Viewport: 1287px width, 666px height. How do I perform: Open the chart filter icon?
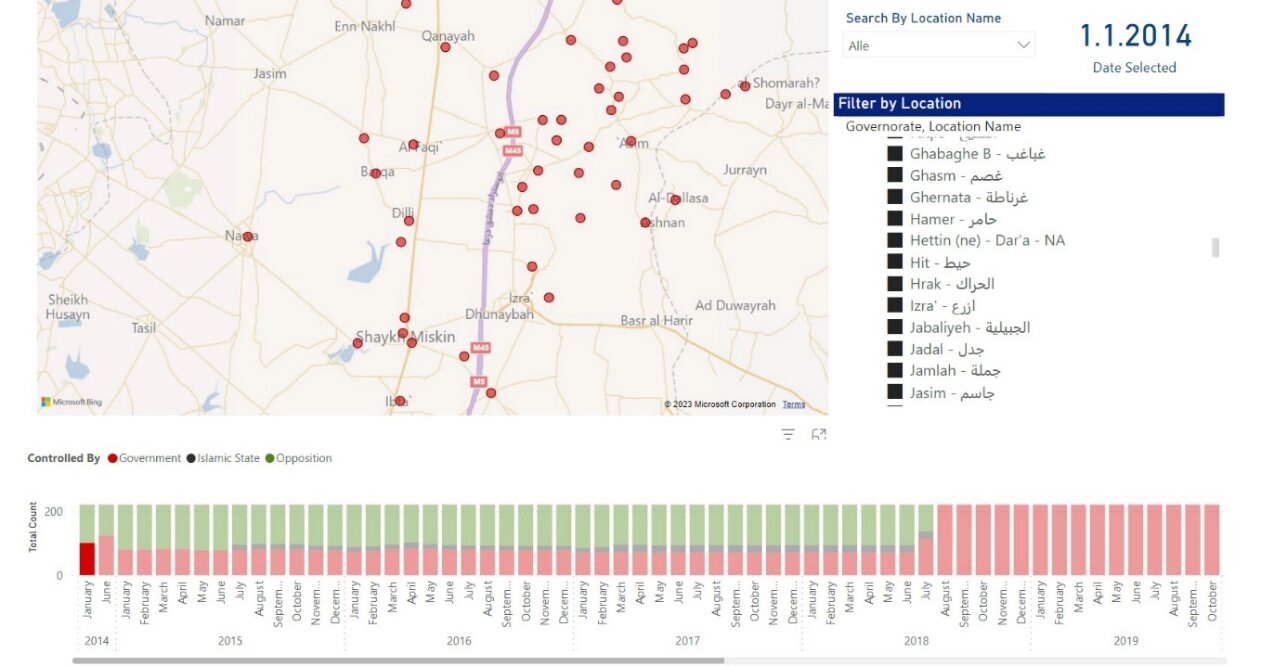point(788,434)
